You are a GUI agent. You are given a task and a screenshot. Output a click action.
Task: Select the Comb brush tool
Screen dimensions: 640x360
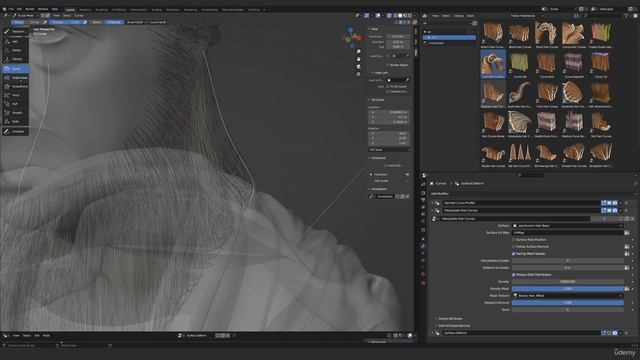16,69
